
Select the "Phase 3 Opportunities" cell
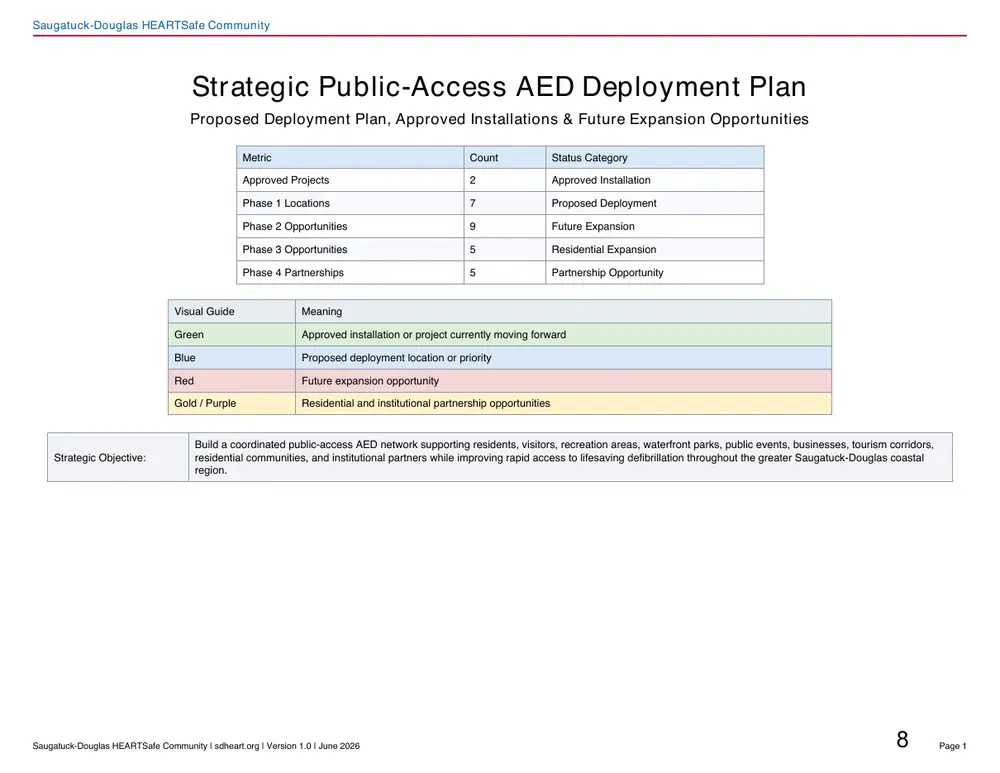[x=350, y=249]
